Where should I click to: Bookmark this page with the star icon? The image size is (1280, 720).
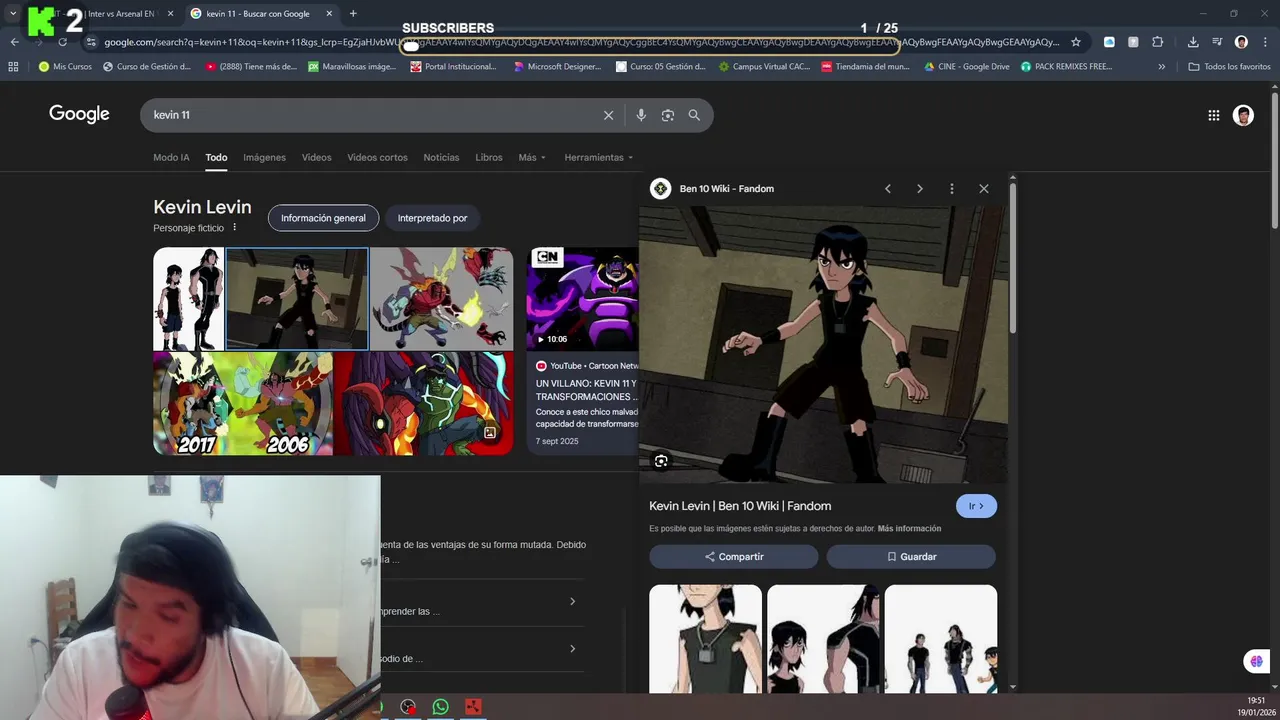[x=1076, y=42]
